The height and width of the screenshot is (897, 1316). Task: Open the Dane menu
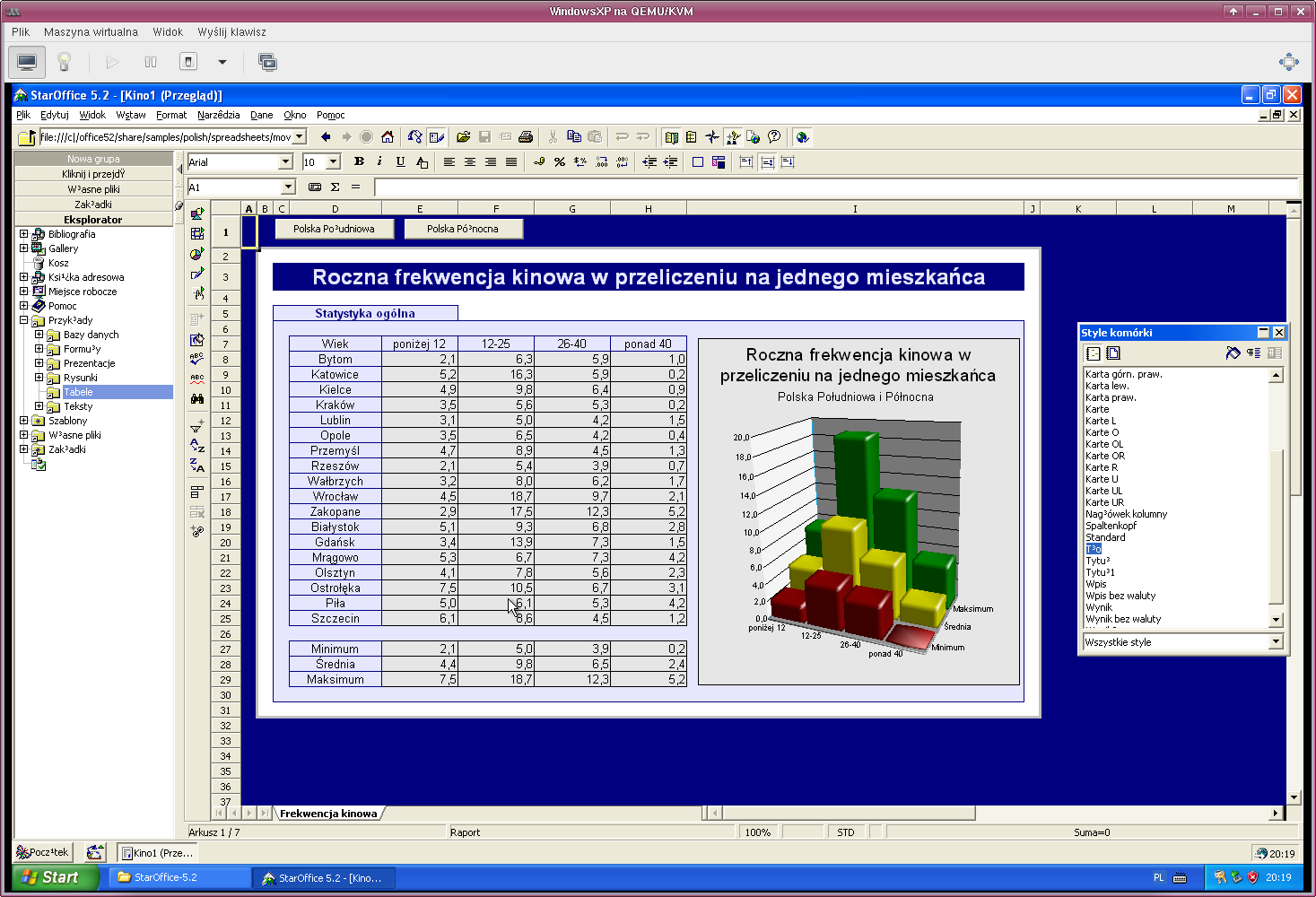tap(262, 115)
